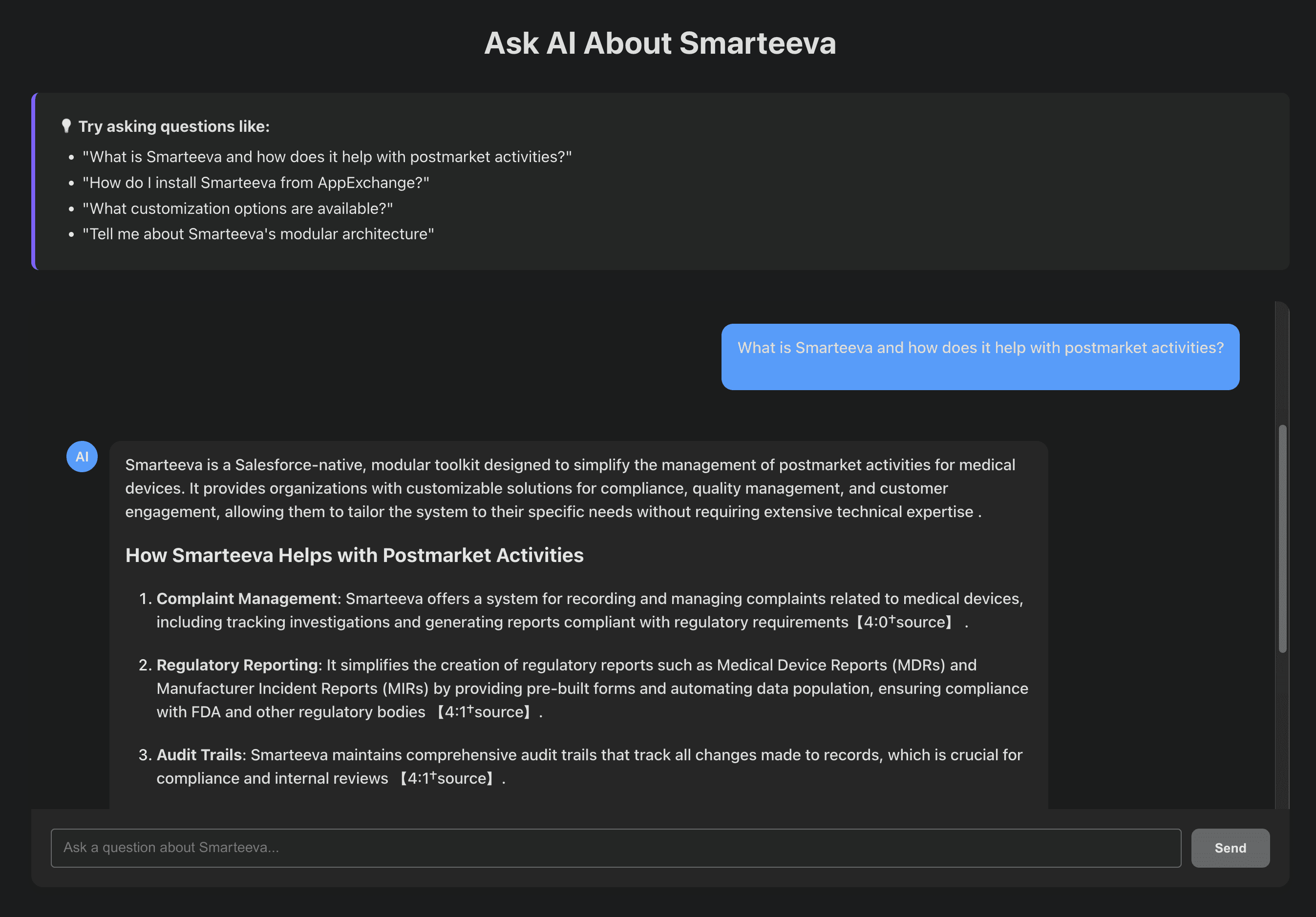Click the lightbulb tip icon
The image size is (1316, 917).
click(66, 125)
